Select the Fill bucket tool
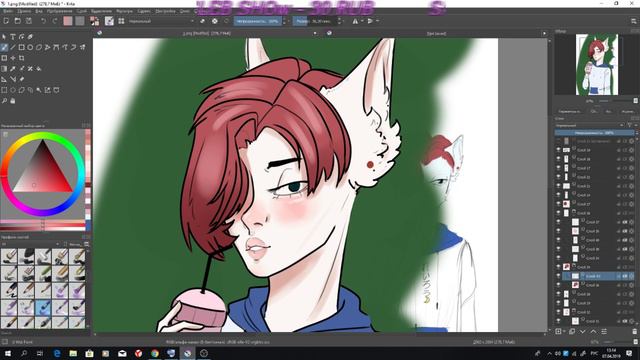640x360 pixels. (x=39, y=69)
